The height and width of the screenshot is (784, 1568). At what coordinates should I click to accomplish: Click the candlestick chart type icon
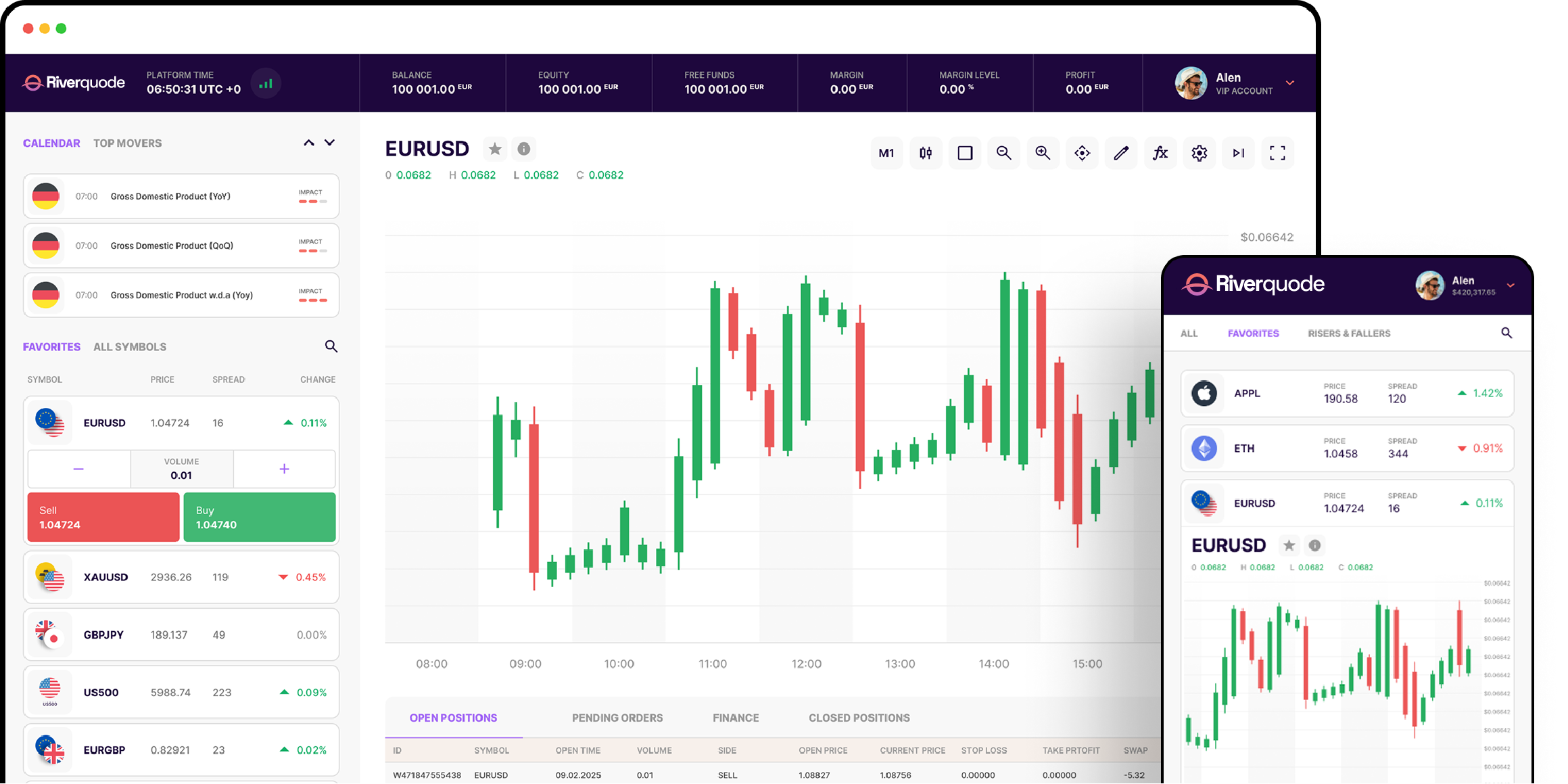point(926,154)
